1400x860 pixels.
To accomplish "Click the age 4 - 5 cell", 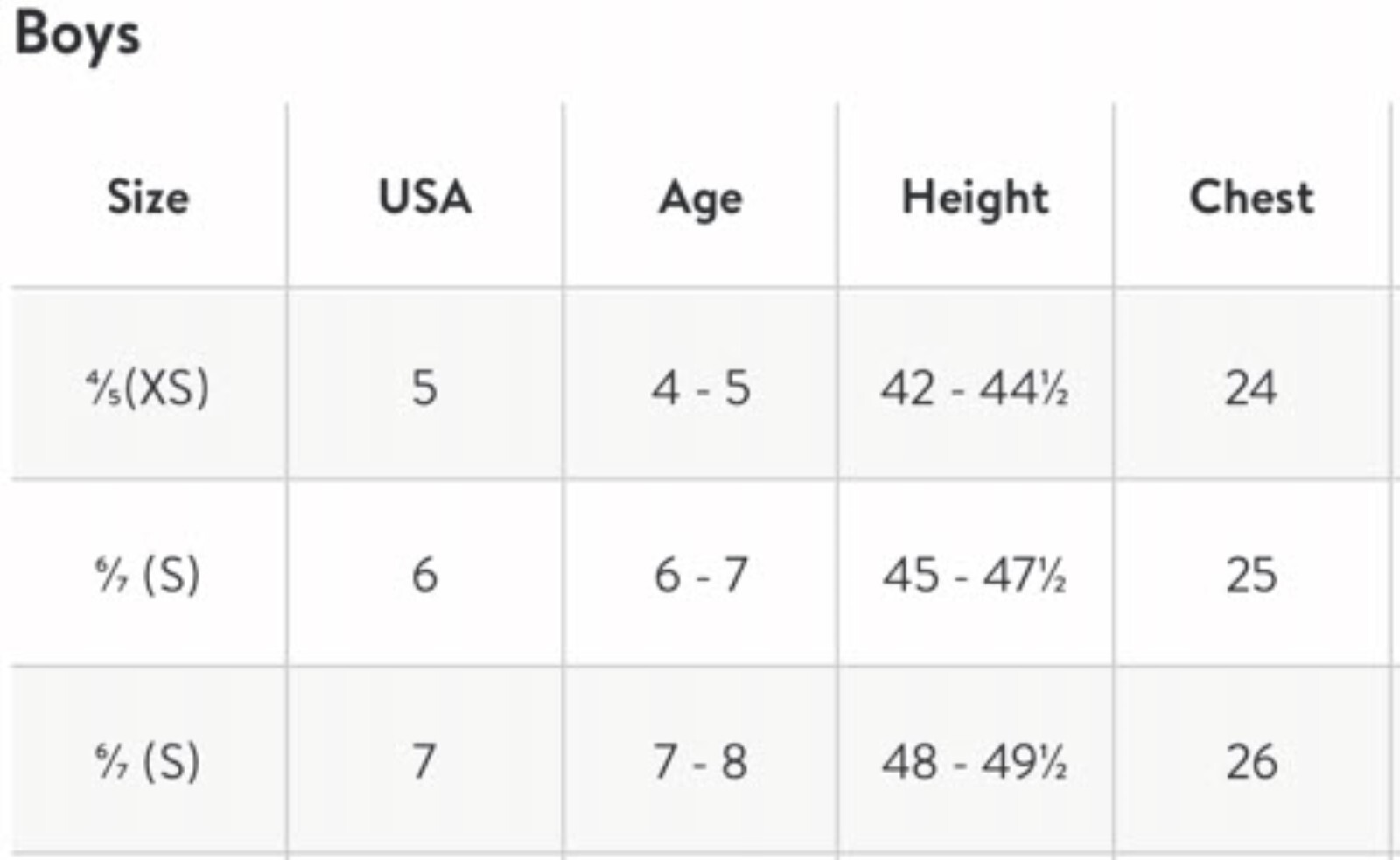I will click(700, 388).
